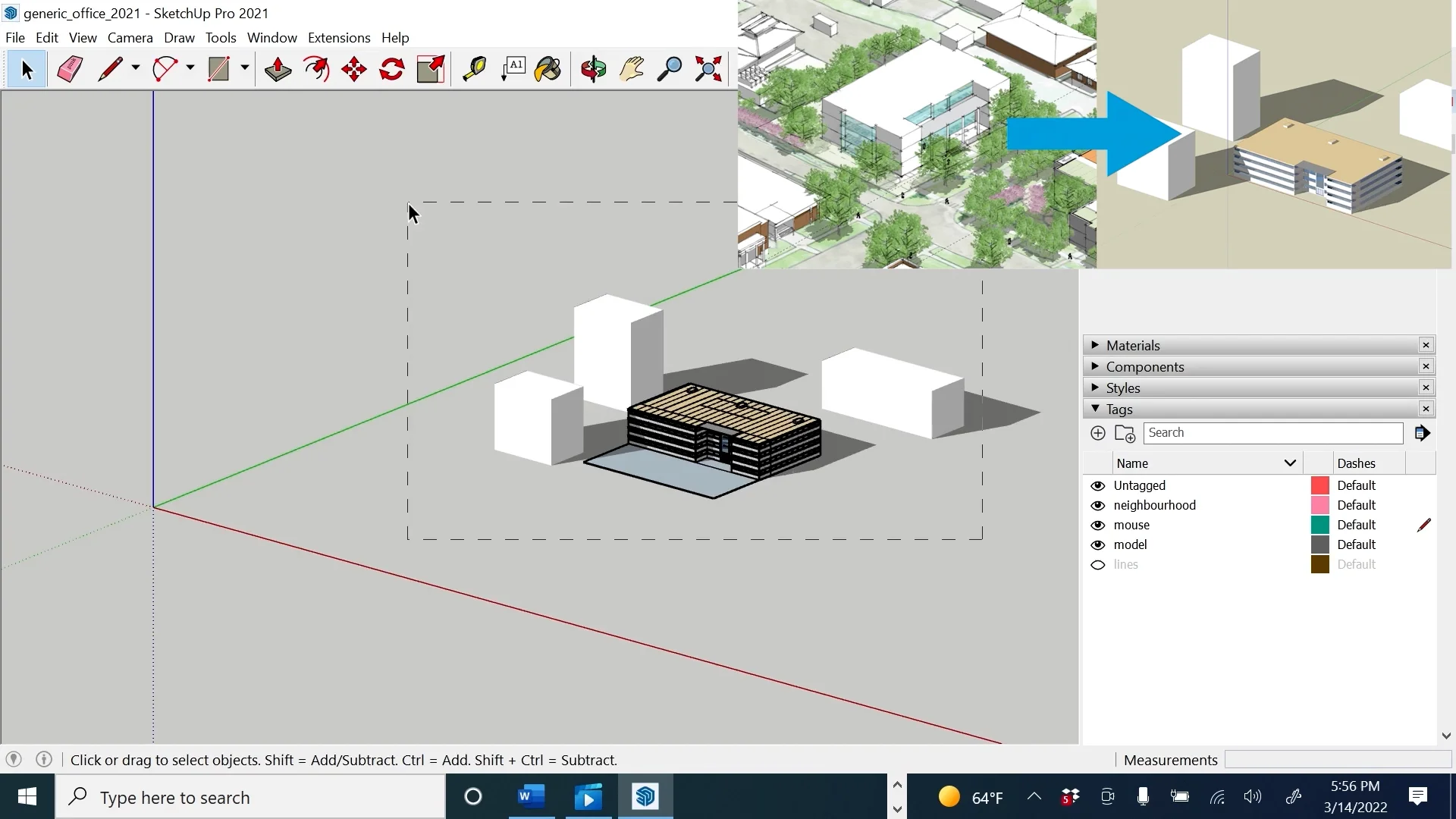Open the Line tool dropdown arrow
1456x819 pixels.
136,68
